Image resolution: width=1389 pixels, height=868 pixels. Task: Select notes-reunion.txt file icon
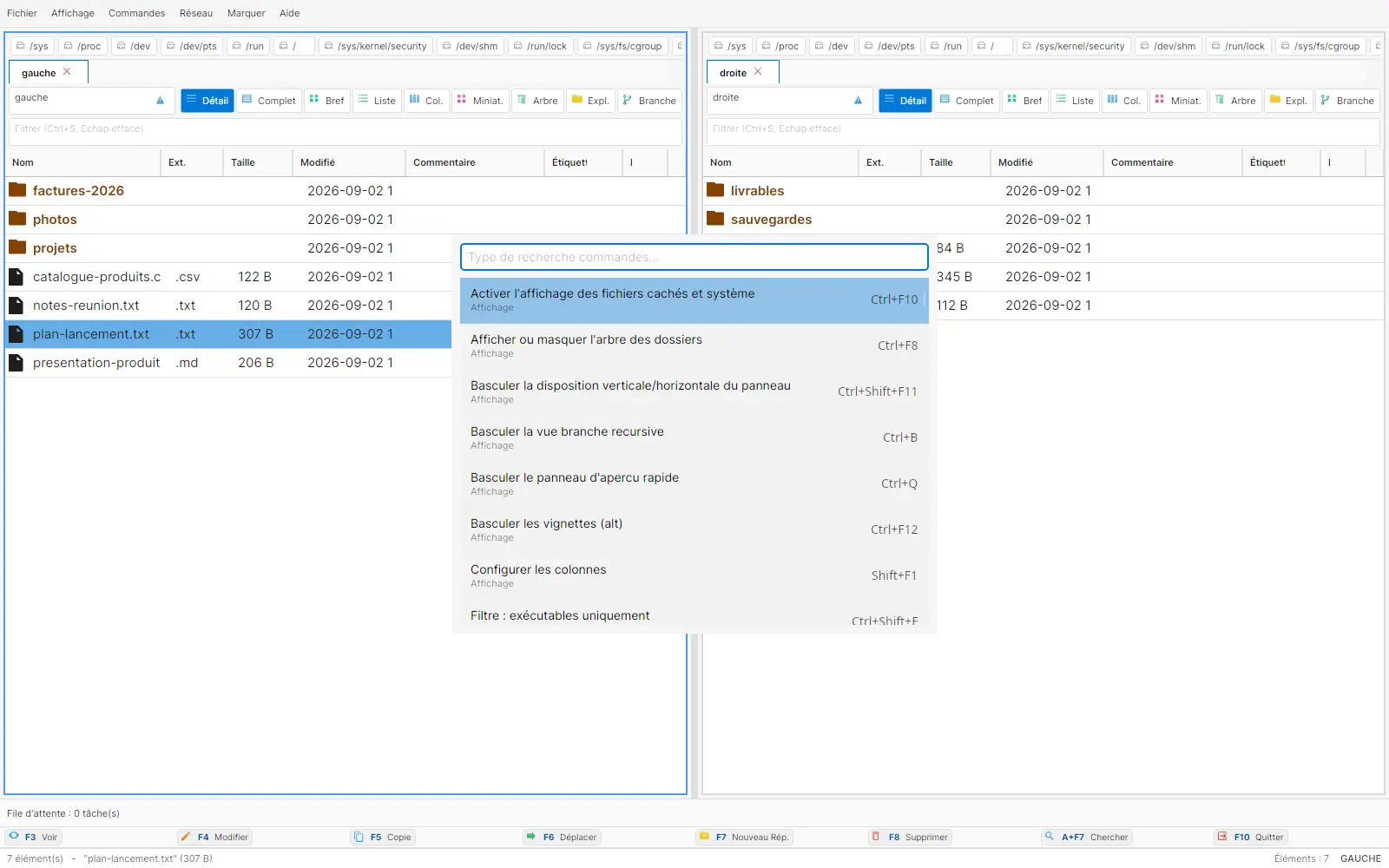coord(16,306)
